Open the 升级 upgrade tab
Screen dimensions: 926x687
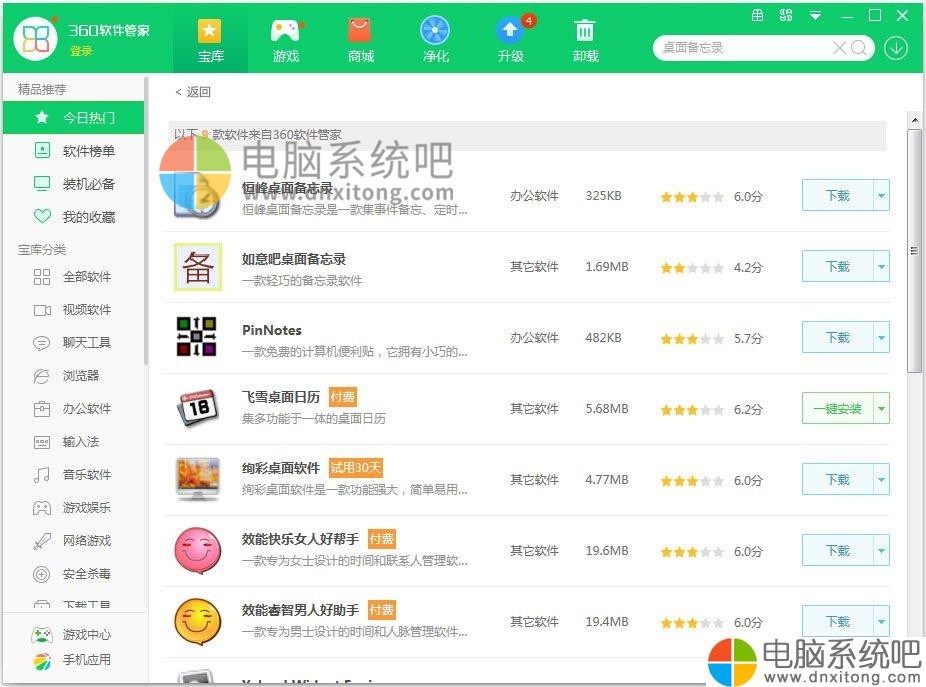coord(511,40)
